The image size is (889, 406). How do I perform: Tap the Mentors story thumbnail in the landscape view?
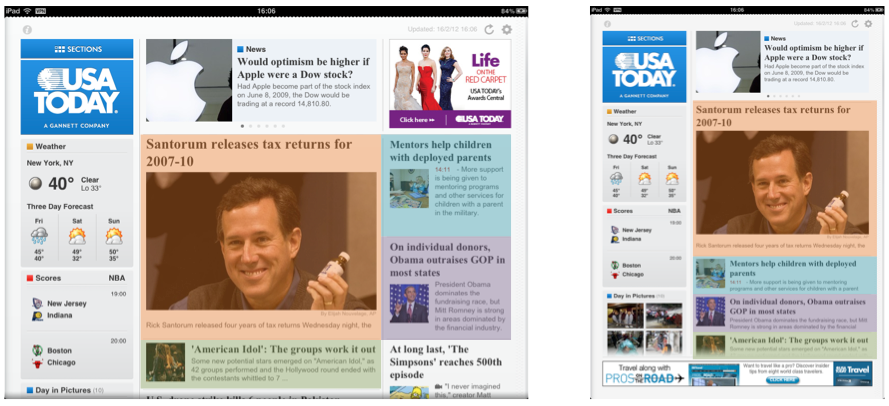point(409,188)
